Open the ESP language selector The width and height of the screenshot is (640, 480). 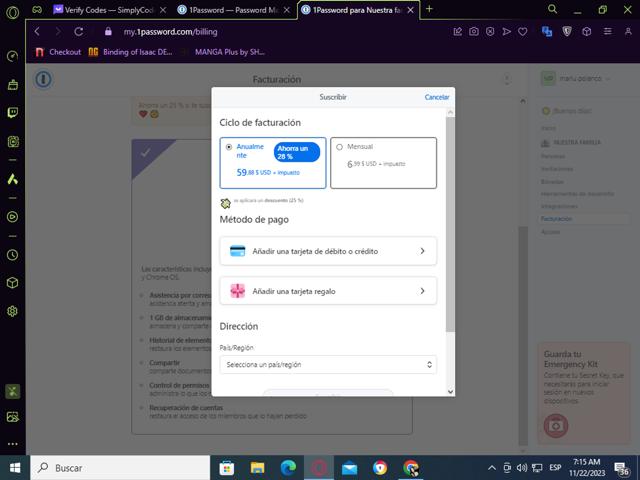tap(555, 468)
